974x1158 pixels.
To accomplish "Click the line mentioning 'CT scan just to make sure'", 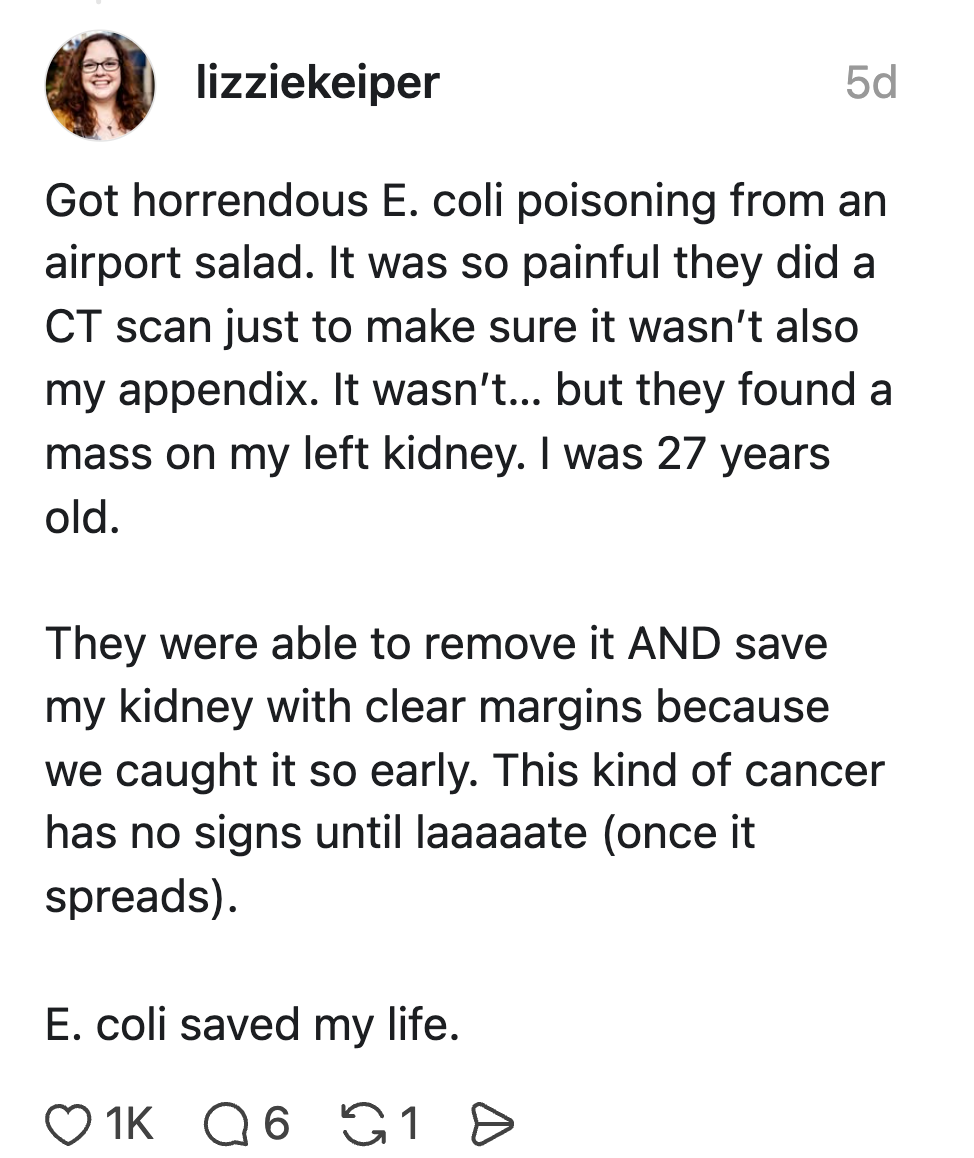I will [x=452, y=326].
